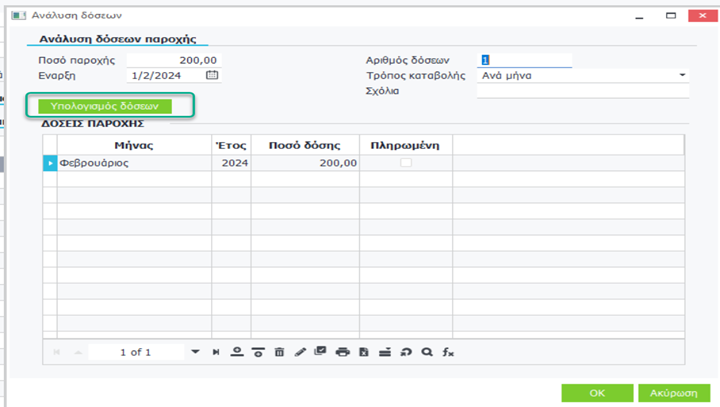Click the search magnifier icon
720x407 pixels.
(427, 352)
